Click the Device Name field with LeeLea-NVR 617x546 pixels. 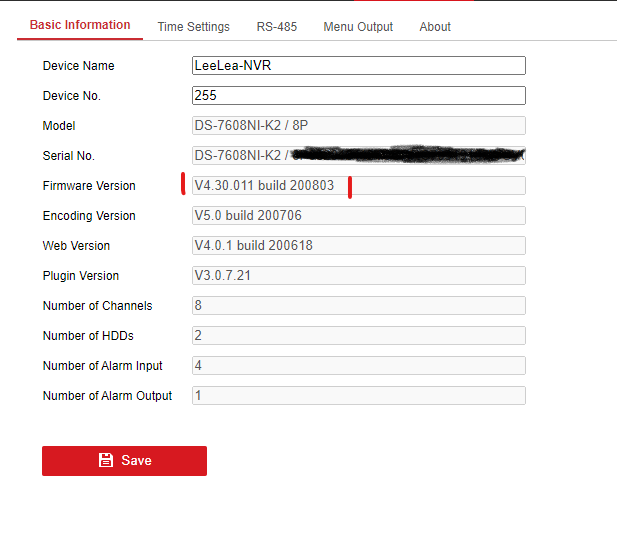point(358,66)
